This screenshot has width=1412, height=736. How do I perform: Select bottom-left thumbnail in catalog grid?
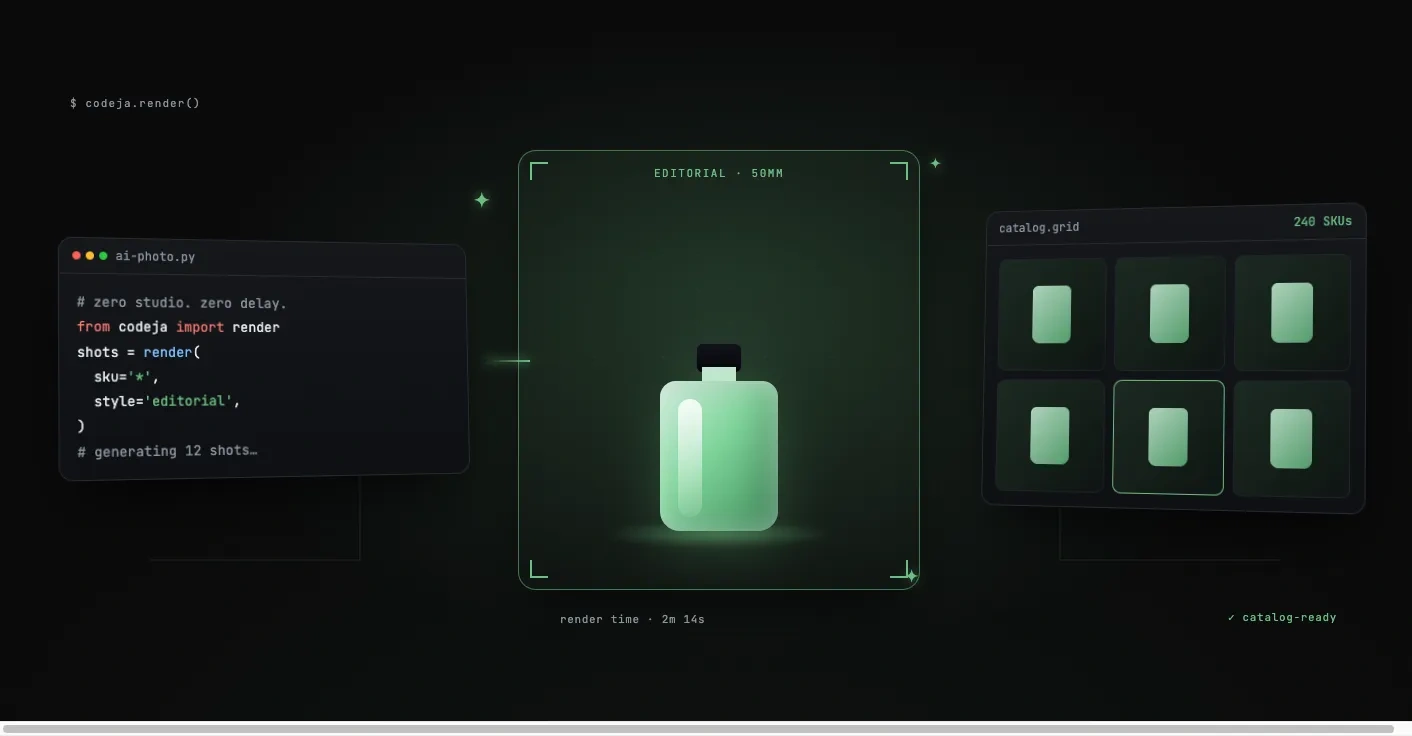click(x=1050, y=435)
